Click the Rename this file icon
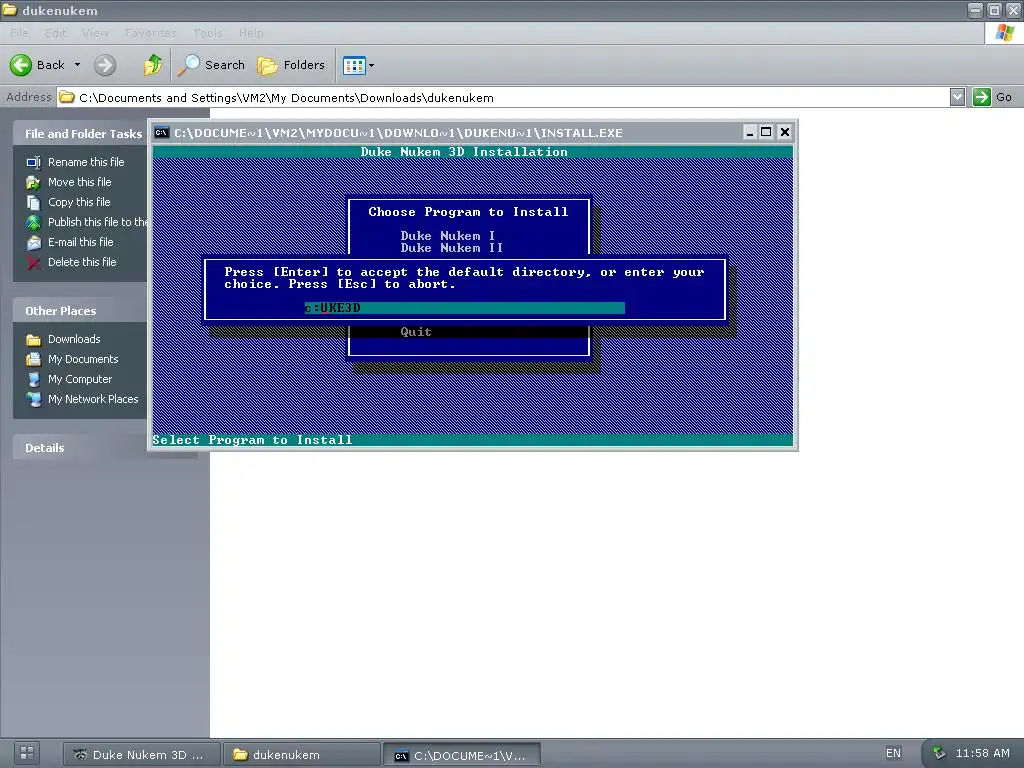The height and width of the screenshot is (768, 1024). (33, 162)
